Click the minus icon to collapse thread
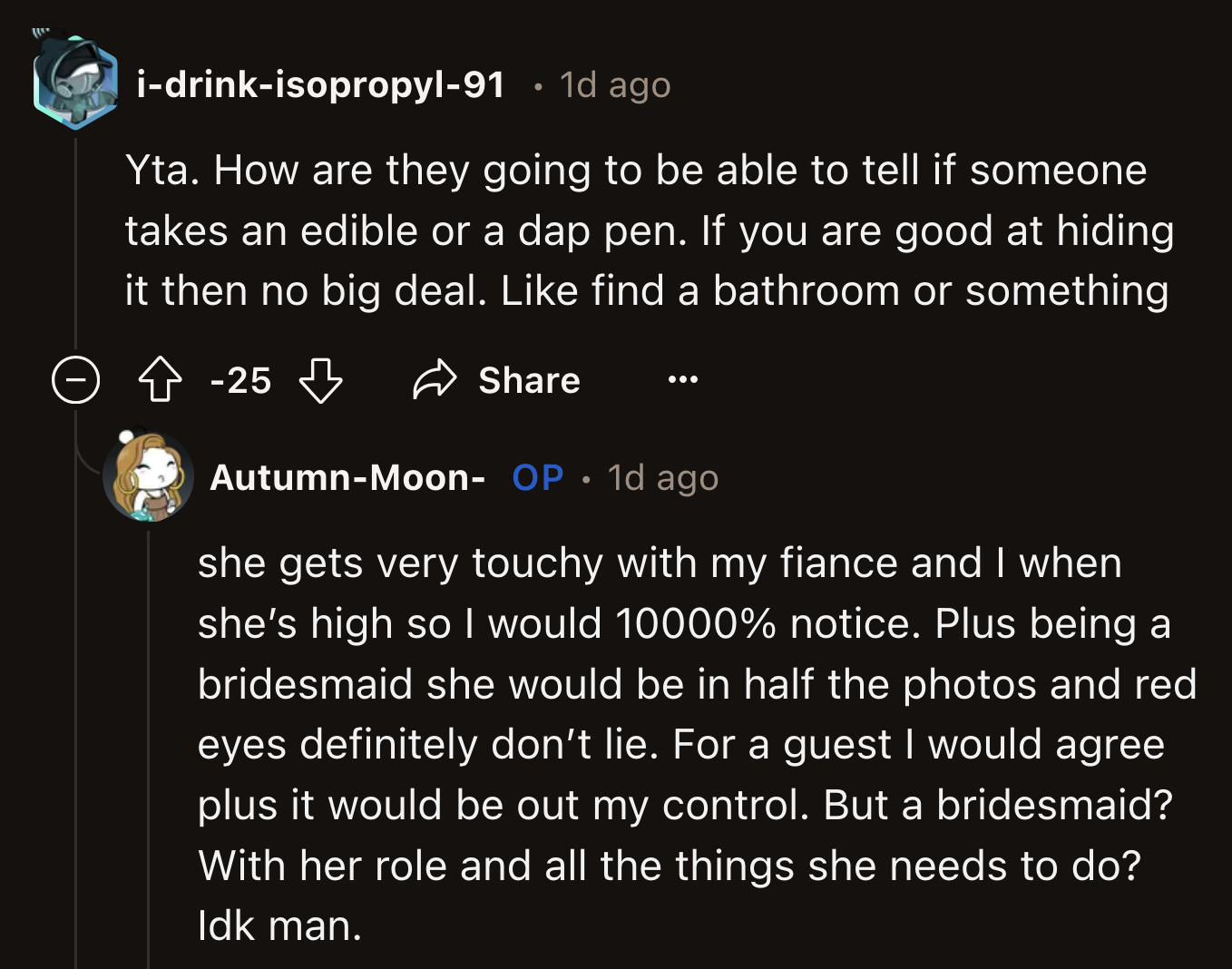The image size is (1232, 969). click(75, 380)
